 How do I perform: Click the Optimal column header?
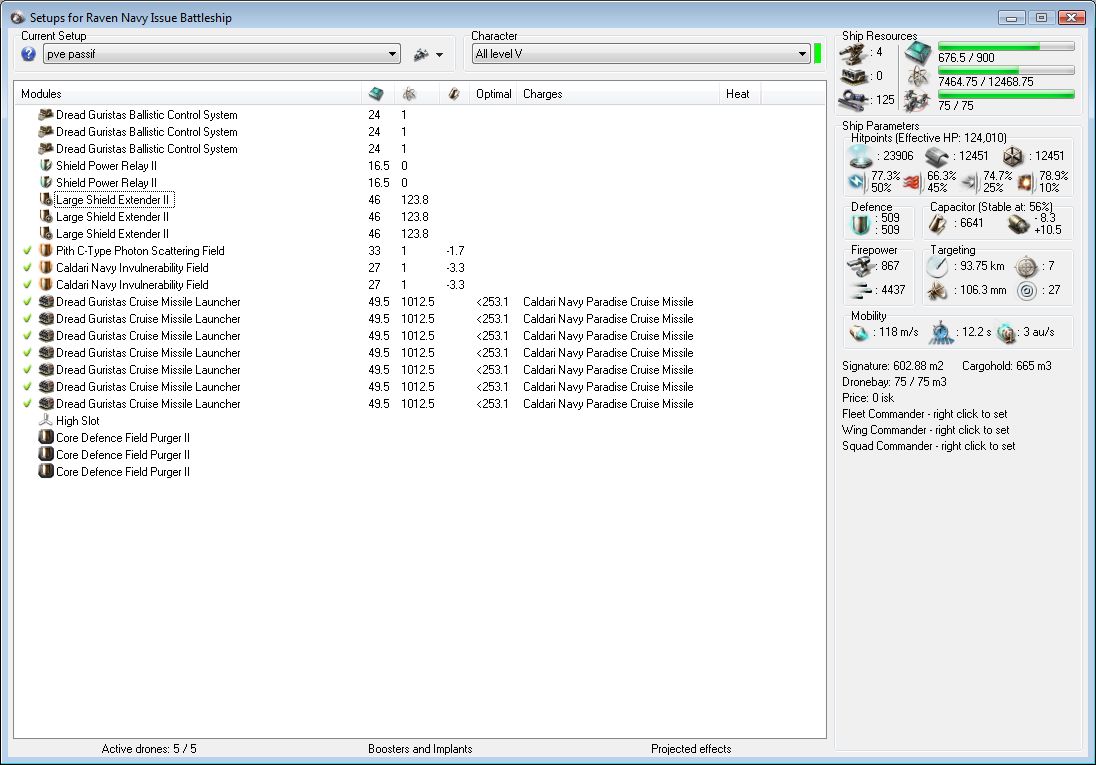(493, 94)
